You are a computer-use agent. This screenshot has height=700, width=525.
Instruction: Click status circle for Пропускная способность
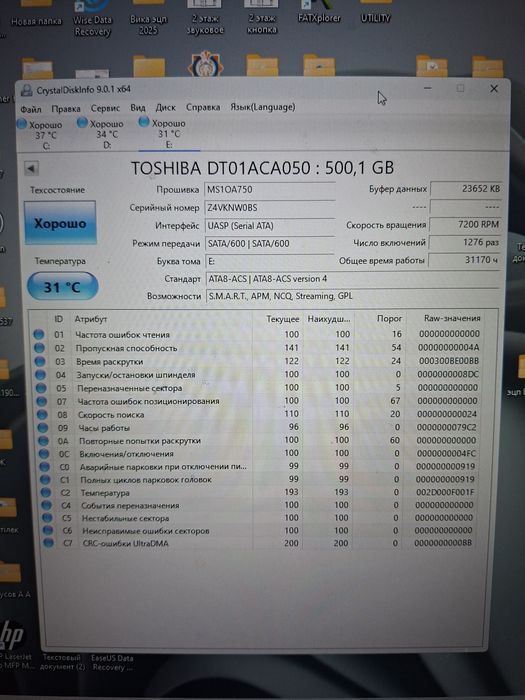point(39,348)
